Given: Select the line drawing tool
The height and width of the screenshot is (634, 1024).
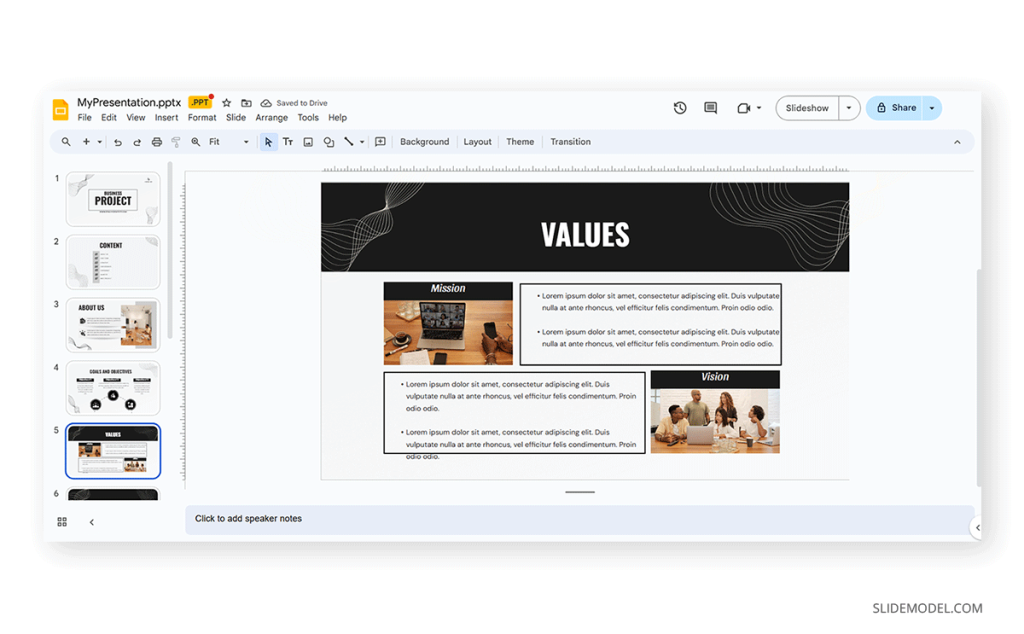Looking at the screenshot, I should [x=347, y=141].
